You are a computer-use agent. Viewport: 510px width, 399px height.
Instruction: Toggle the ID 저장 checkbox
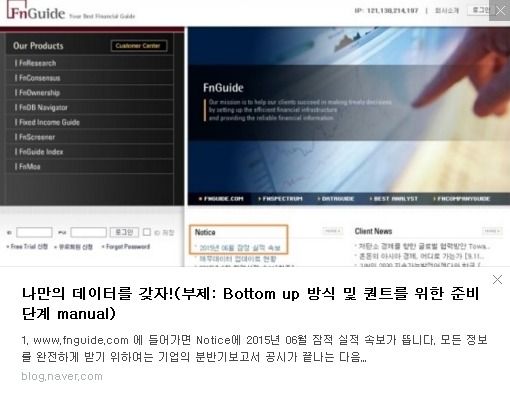point(147,232)
